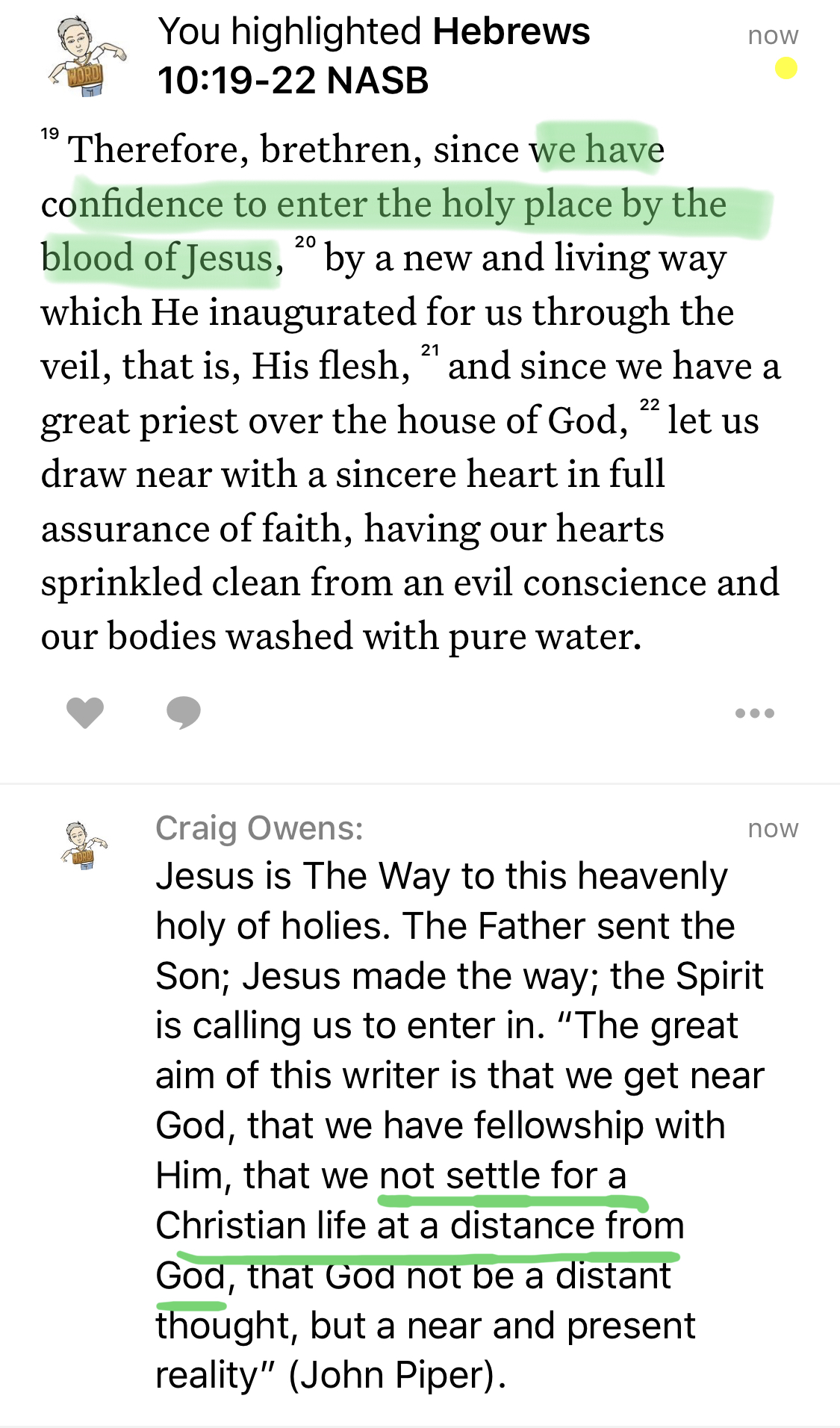Tap the small avatar next to Craig Owens
840x1428 pixels.
84,845
